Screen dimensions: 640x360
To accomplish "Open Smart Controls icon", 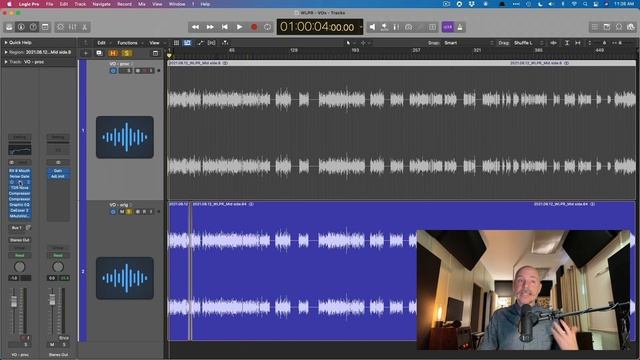I will (x=60, y=27).
